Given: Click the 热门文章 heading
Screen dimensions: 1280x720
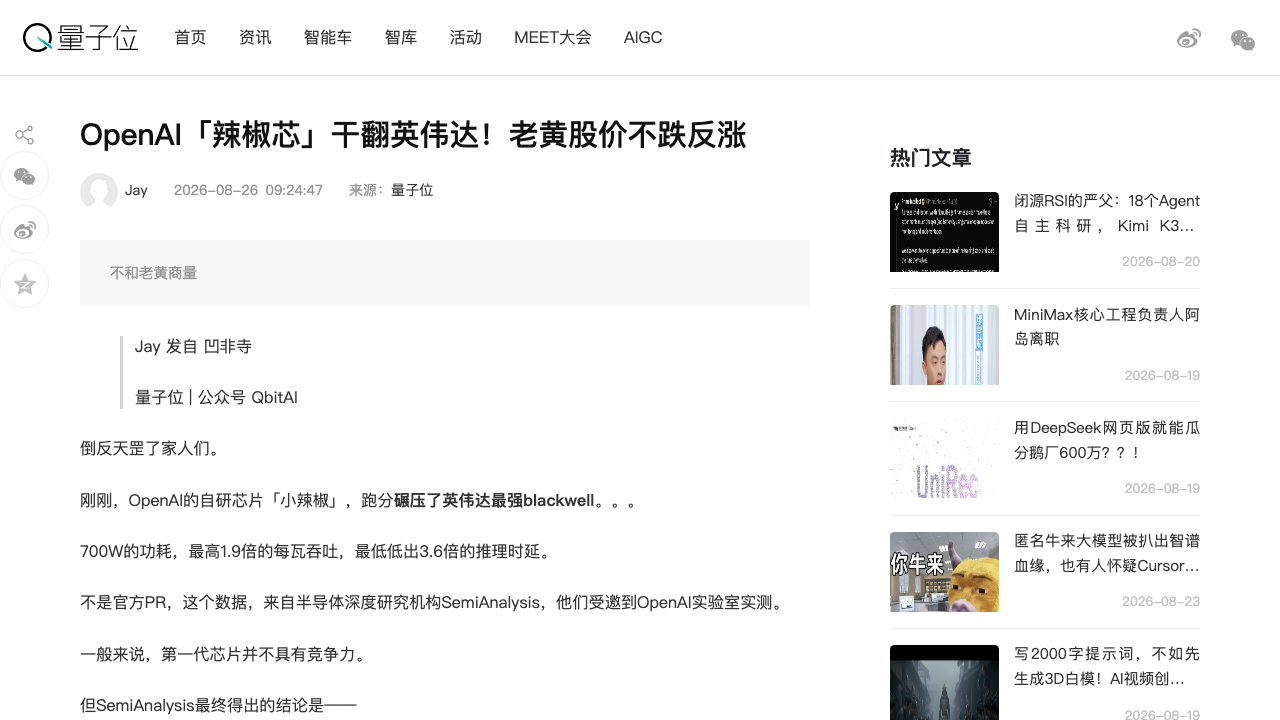Looking at the screenshot, I should pyautogui.click(x=931, y=158).
